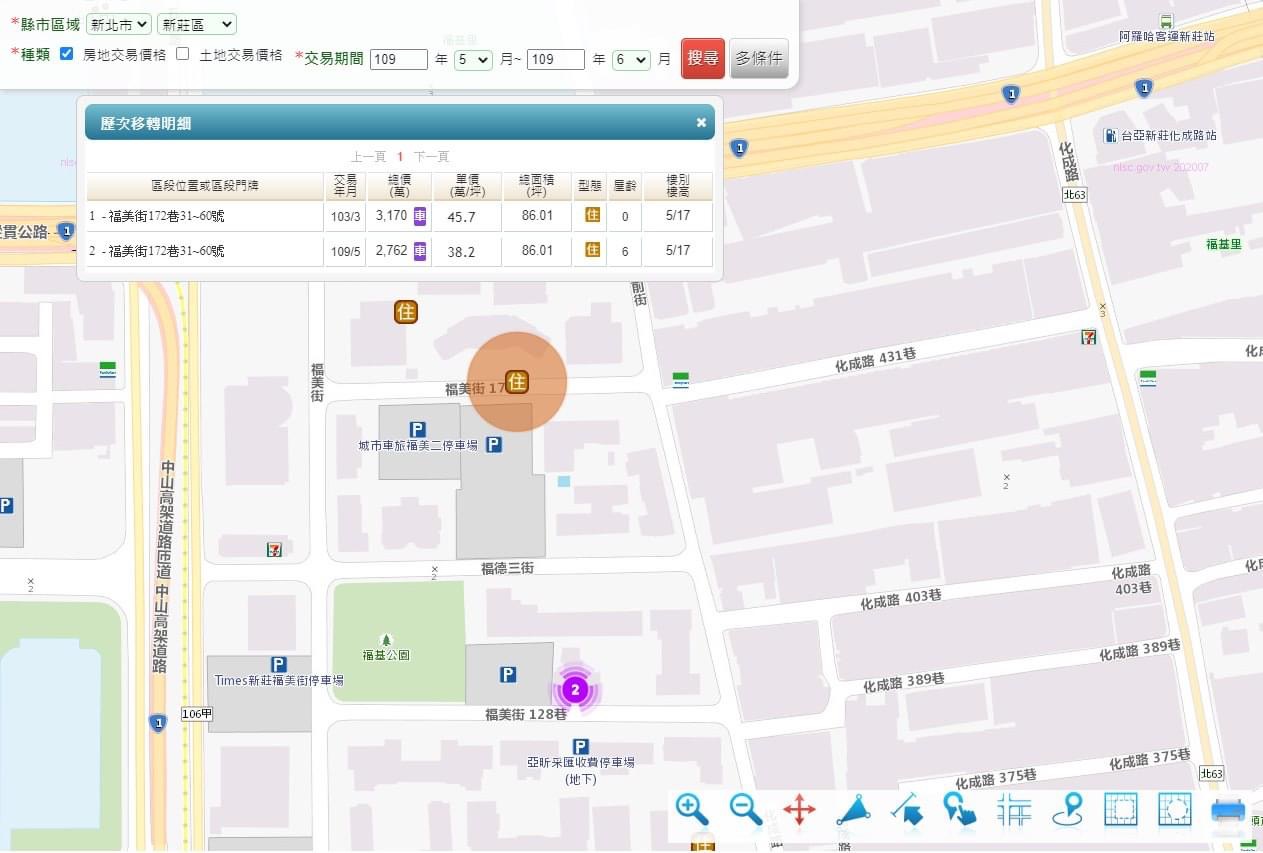Click parking icon at Times新莊福美街停車場
The height and width of the screenshot is (853, 1263).
point(279,664)
